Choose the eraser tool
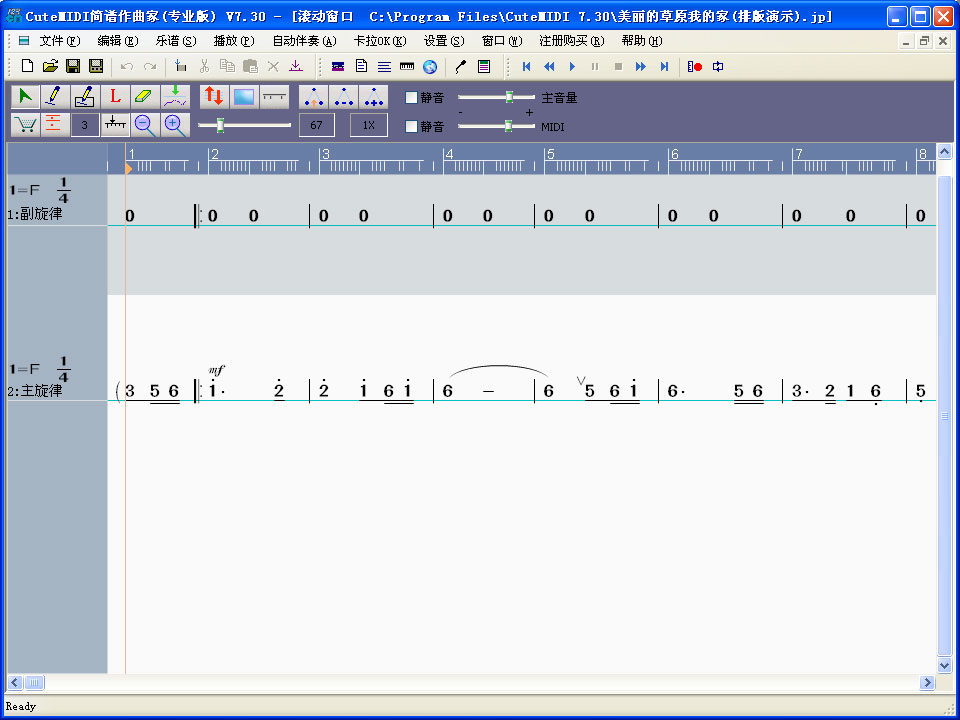 click(145, 97)
